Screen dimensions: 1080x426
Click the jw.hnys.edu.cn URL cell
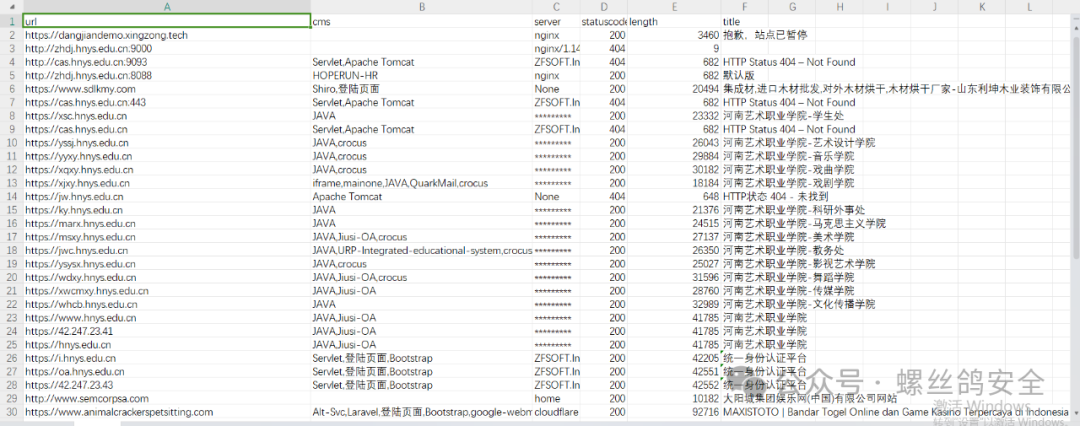[x=167, y=196]
